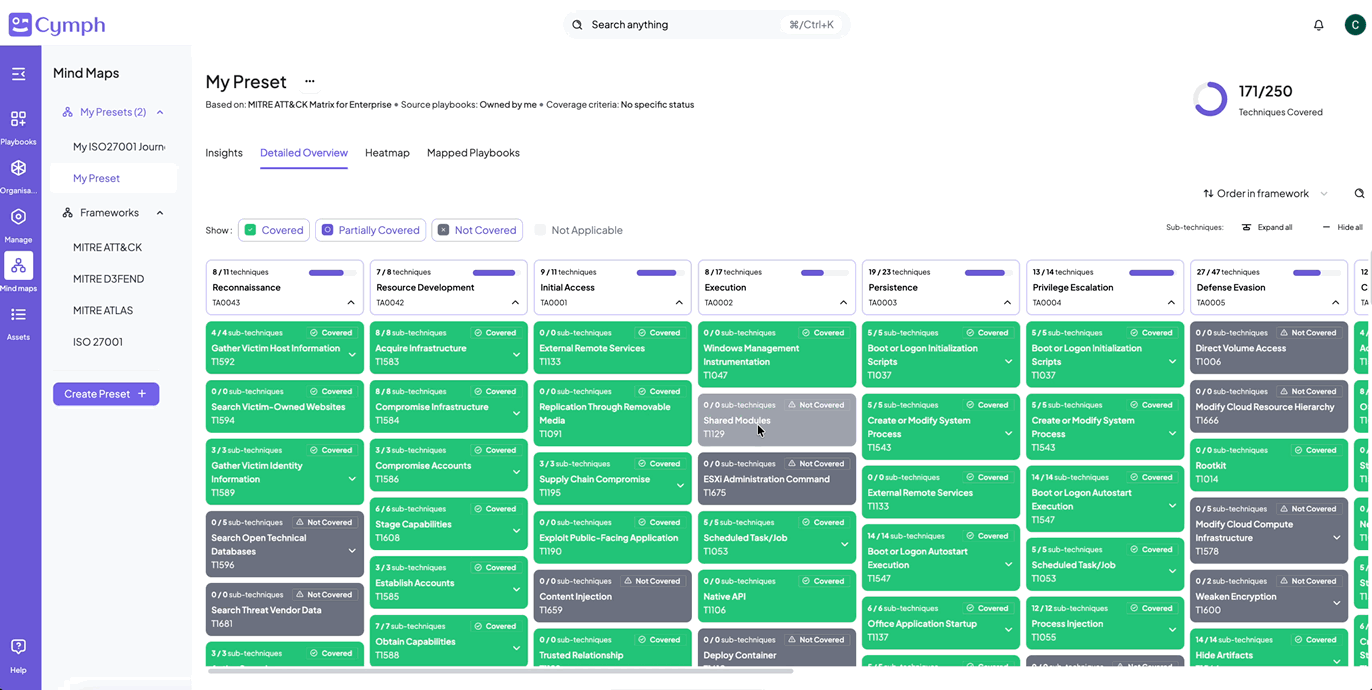Open the Direct Volume Access T1006 card

(1269, 348)
